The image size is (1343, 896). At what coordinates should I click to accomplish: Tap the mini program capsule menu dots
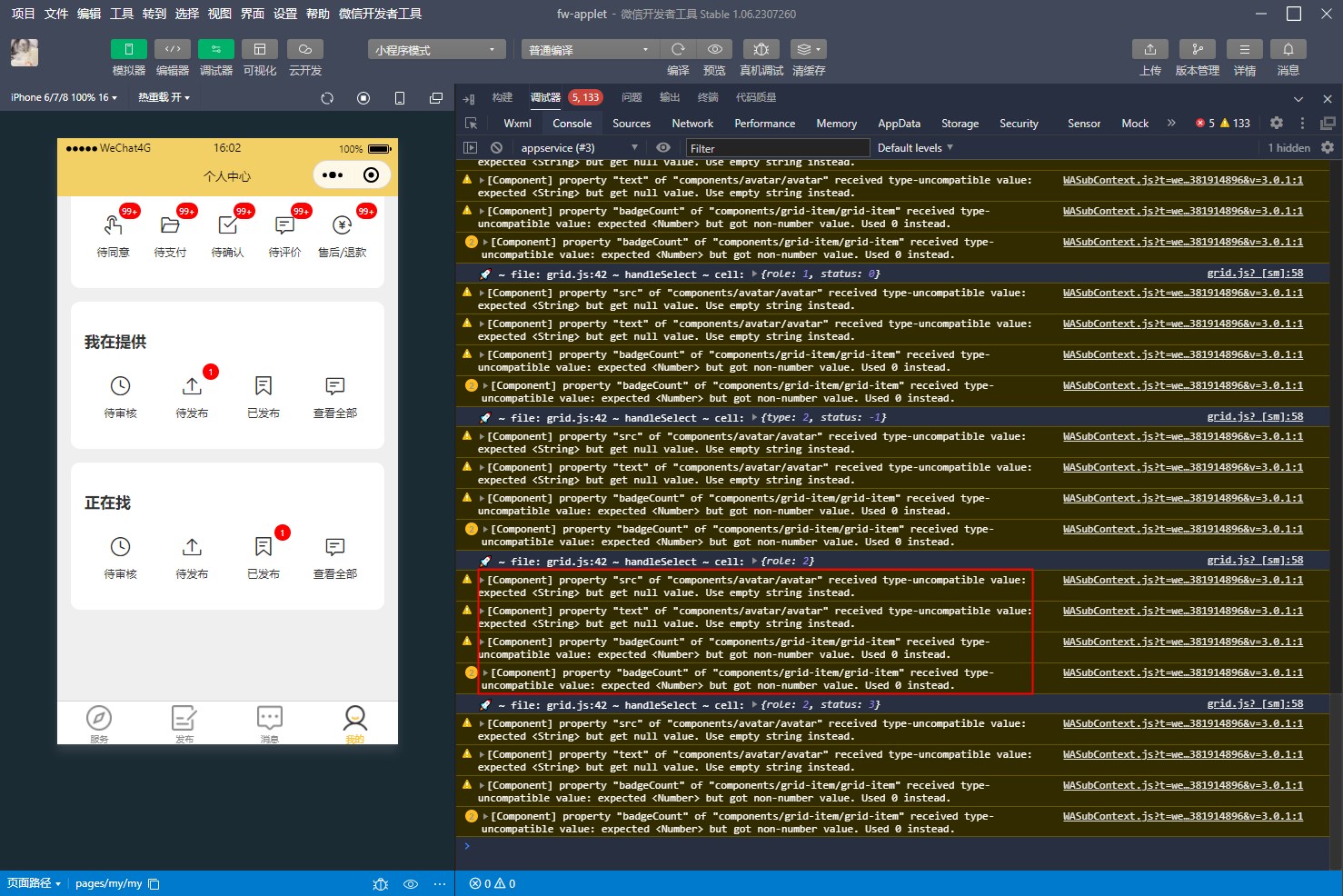333,174
